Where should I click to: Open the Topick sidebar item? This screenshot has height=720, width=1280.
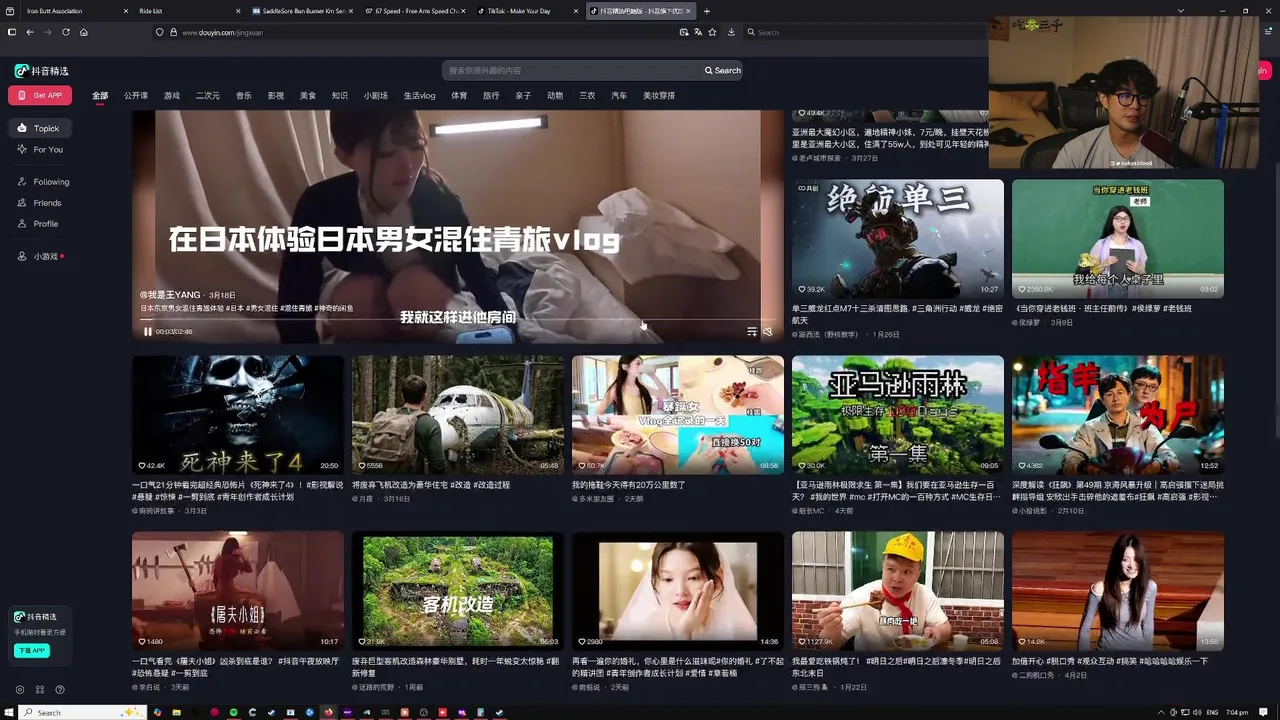[39, 128]
